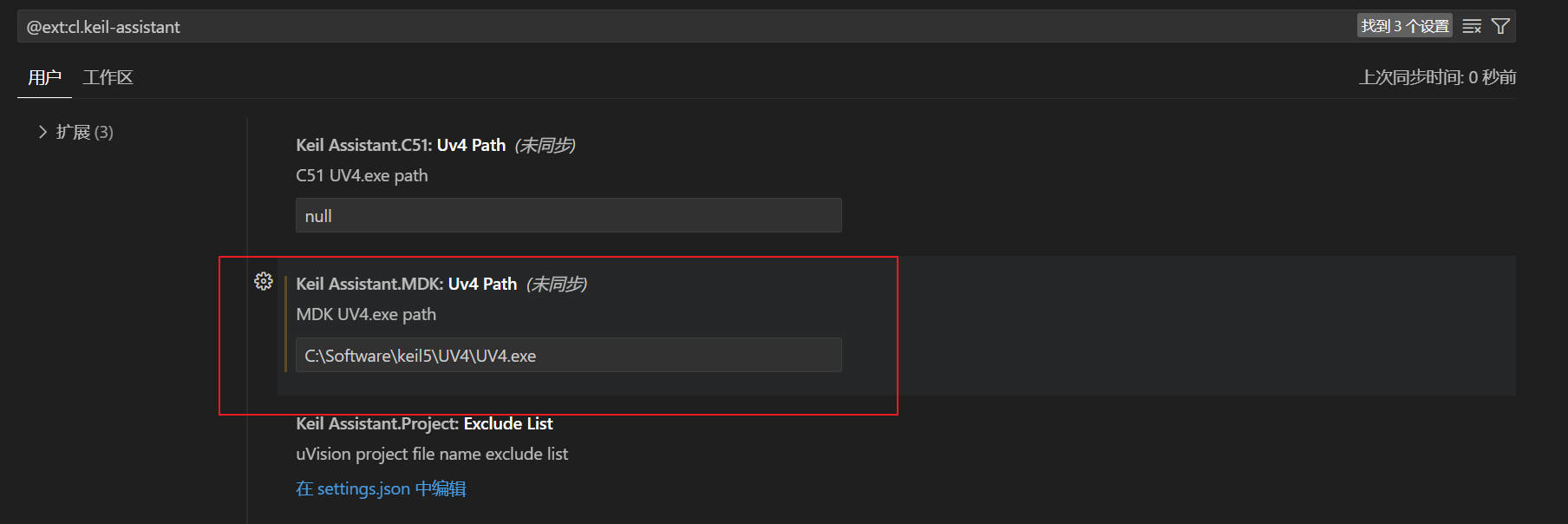Select the 扩展 (3) tree entry label
Screen dimensions: 1568x524
(85, 132)
